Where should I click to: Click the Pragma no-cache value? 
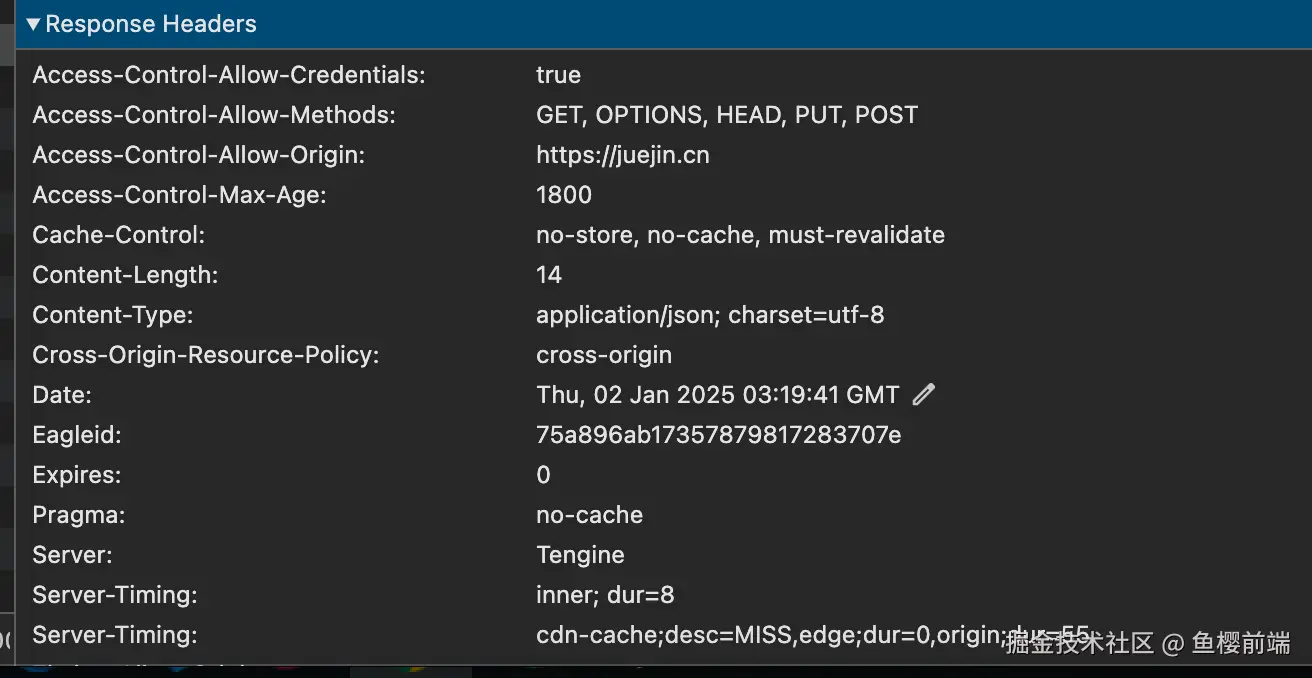click(589, 515)
